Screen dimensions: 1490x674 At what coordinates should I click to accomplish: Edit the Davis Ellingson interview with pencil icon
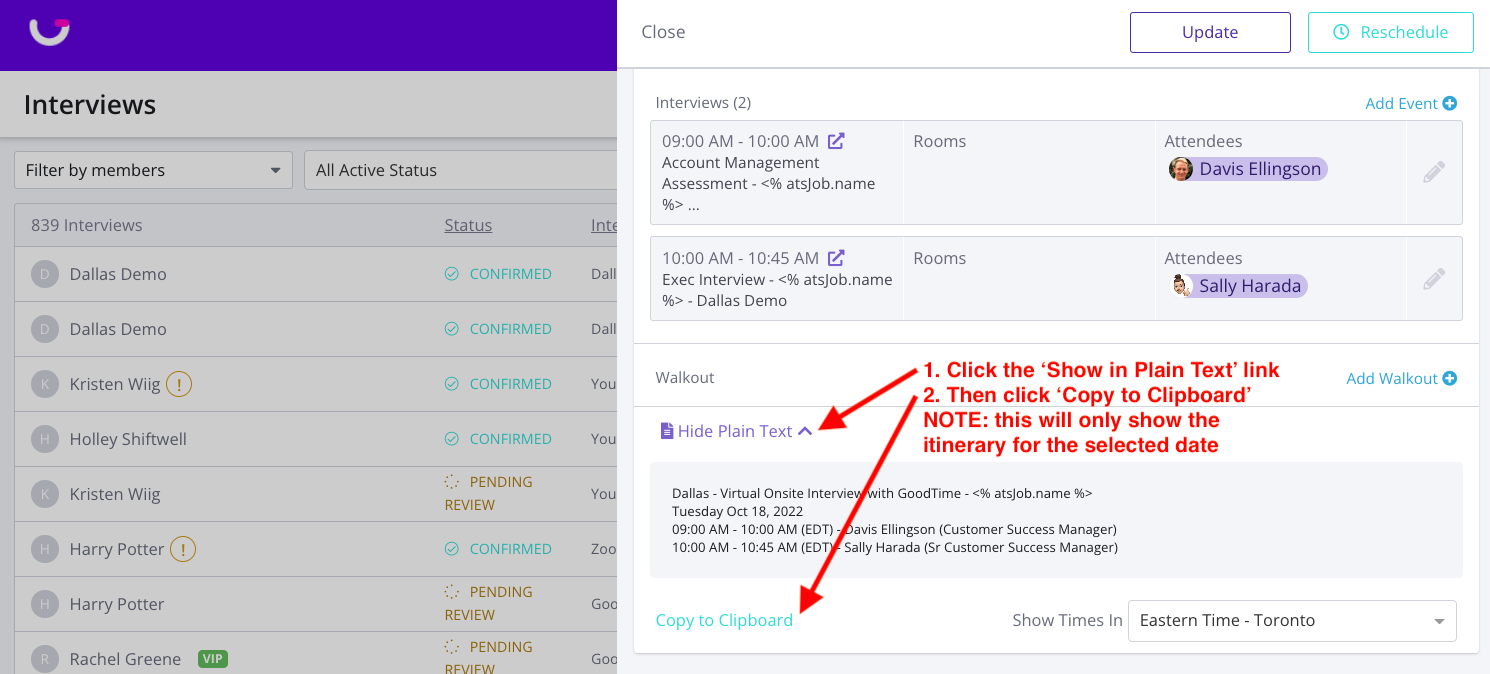(x=1434, y=172)
